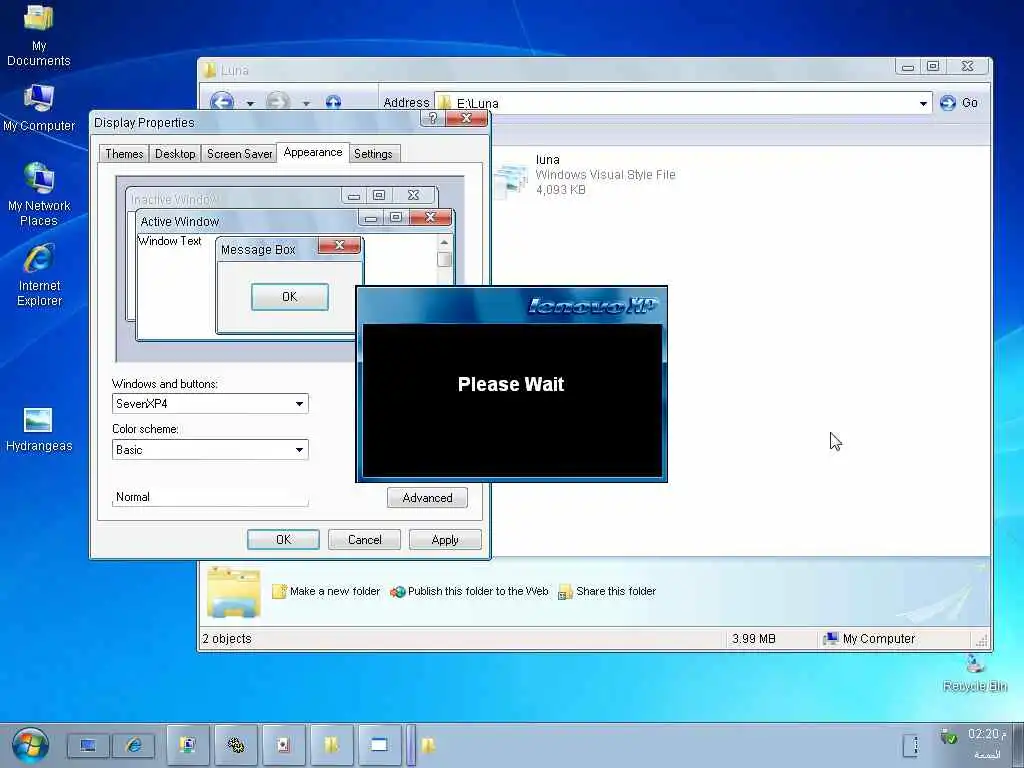Click Apply in Display Properties
Image resolution: width=1024 pixels, height=768 pixels.
[x=445, y=539]
